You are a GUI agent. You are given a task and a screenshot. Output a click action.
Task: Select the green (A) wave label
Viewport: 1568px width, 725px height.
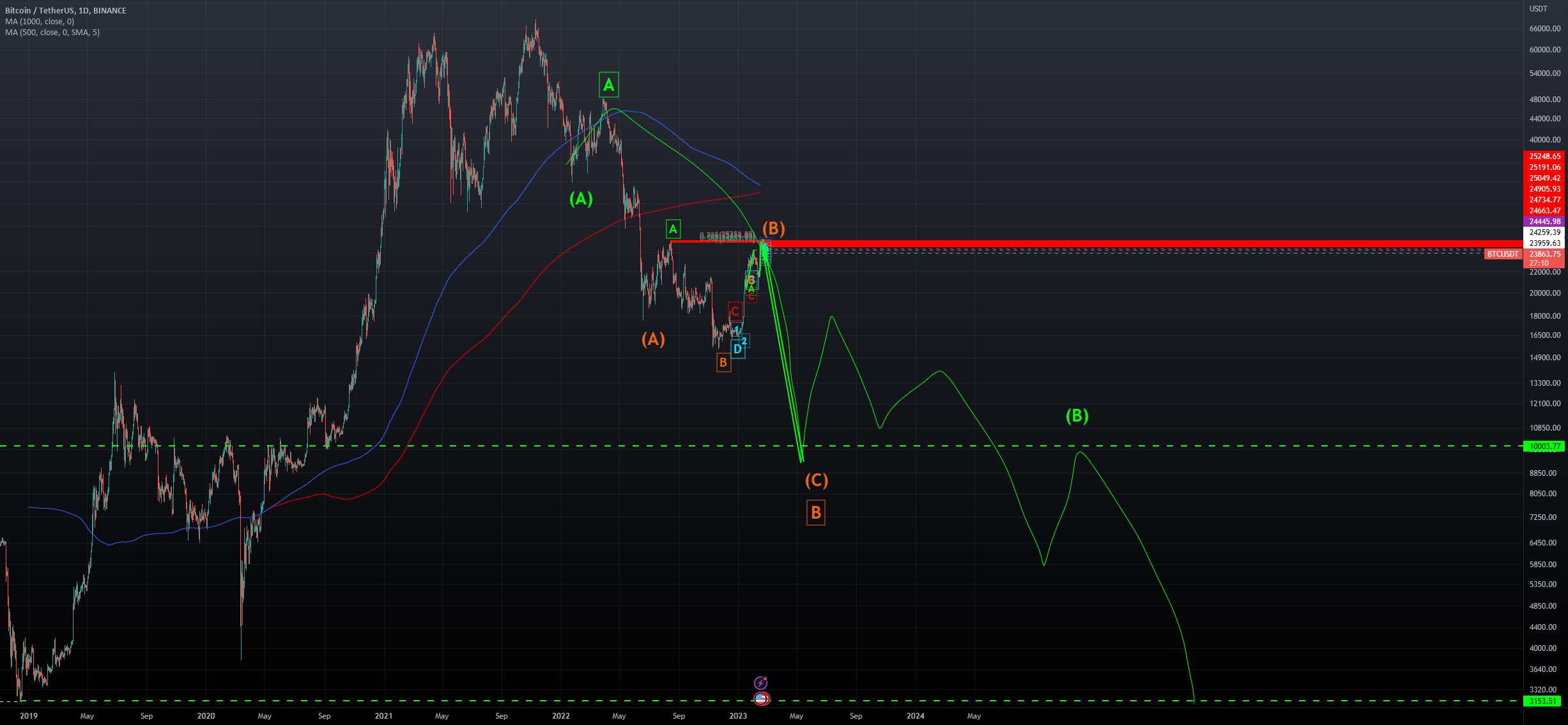pyautogui.click(x=581, y=199)
